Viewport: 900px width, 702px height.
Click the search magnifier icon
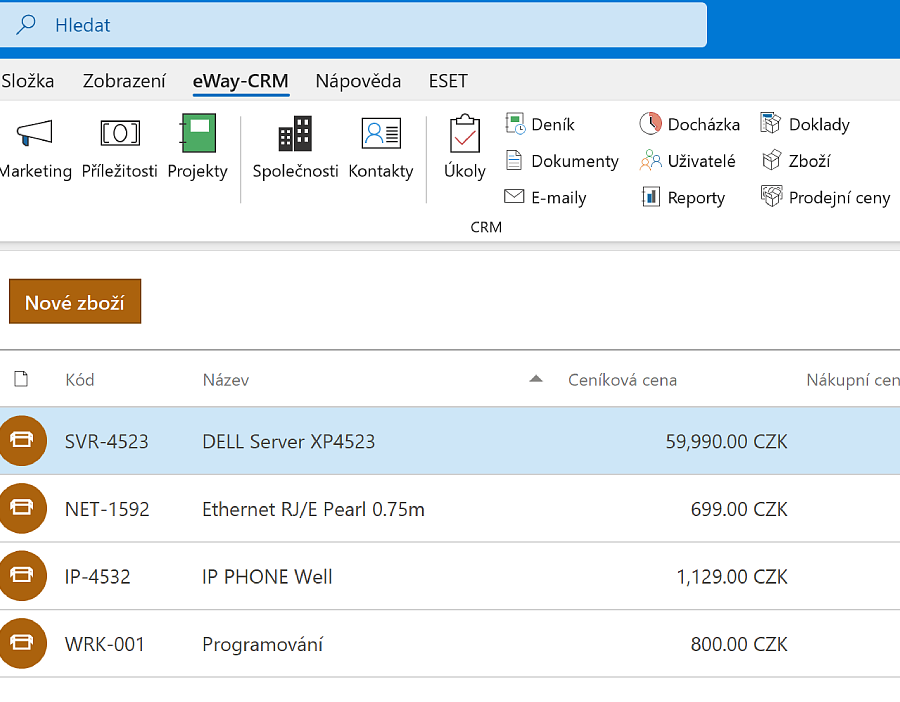coord(26,25)
